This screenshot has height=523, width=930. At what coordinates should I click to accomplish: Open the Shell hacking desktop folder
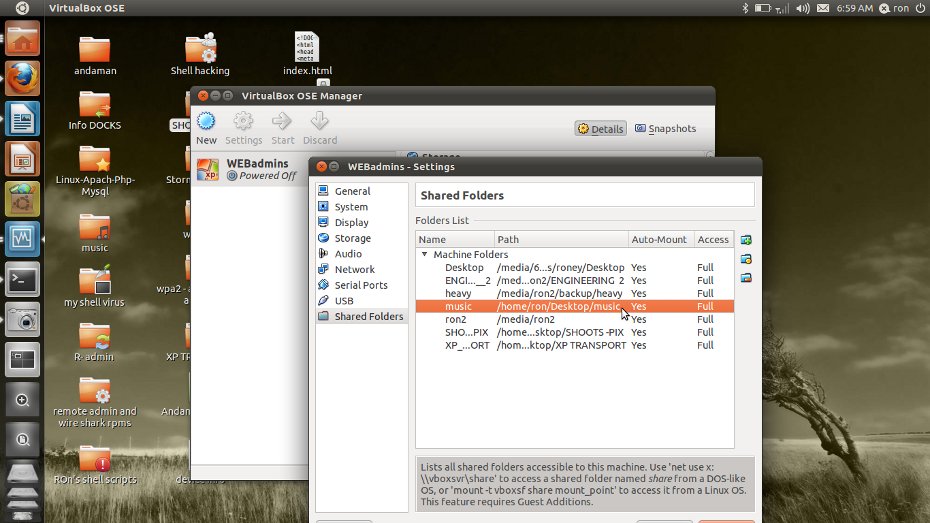[x=200, y=55]
